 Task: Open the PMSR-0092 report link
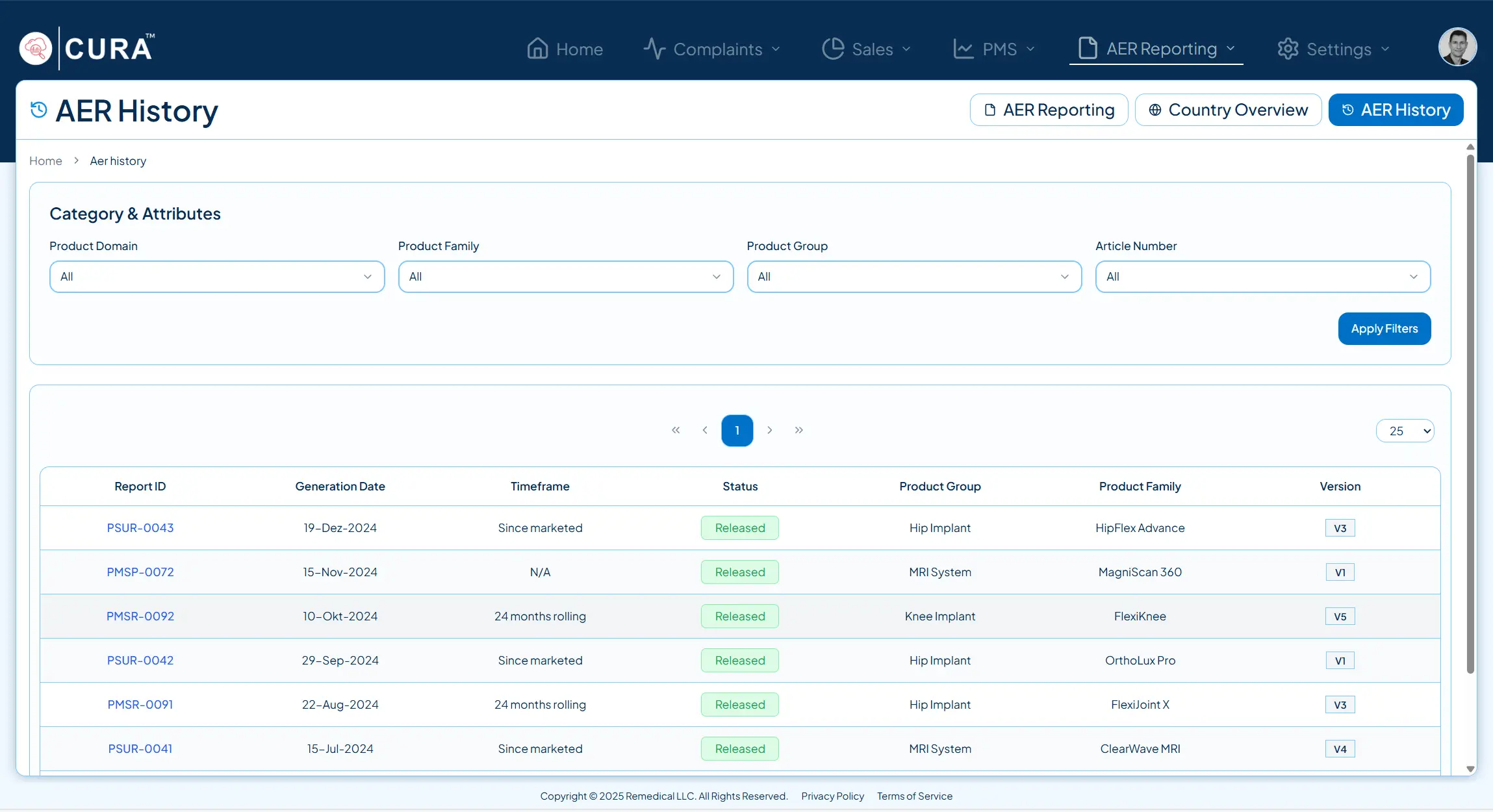(x=140, y=616)
